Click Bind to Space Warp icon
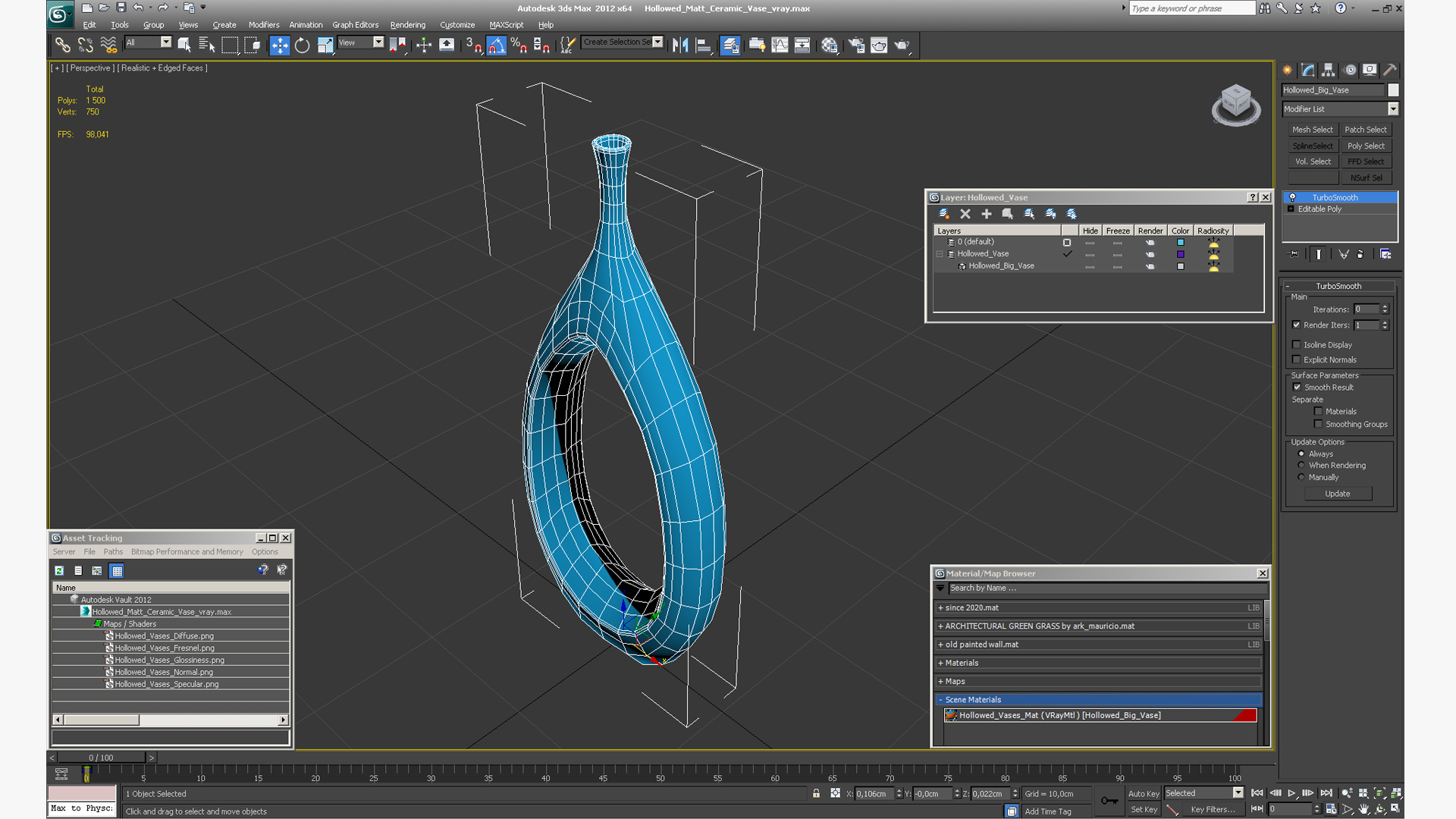The width and height of the screenshot is (1456, 819). tap(109, 45)
